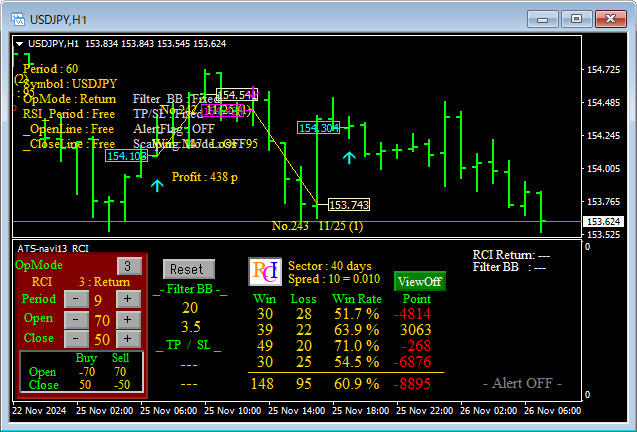This screenshot has height=432, width=637.
Task: Click the MetaTrader chart window icon
Action: click(x=18, y=19)
